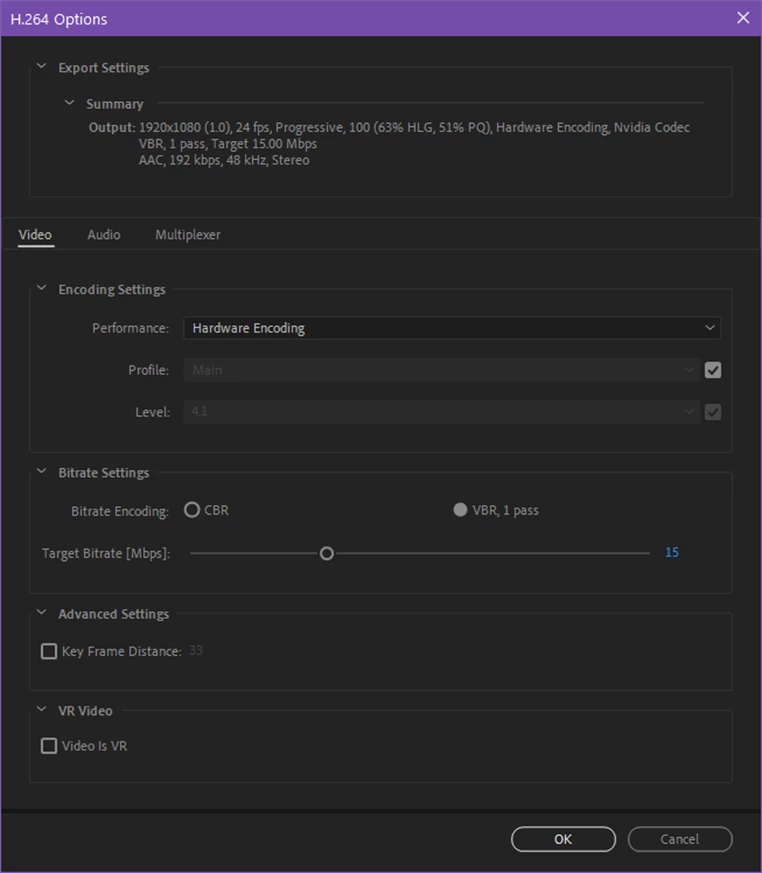Viewport: 762px width, 873px height.
Task: Select the CBR radio button
Action: tap(192, 510)
